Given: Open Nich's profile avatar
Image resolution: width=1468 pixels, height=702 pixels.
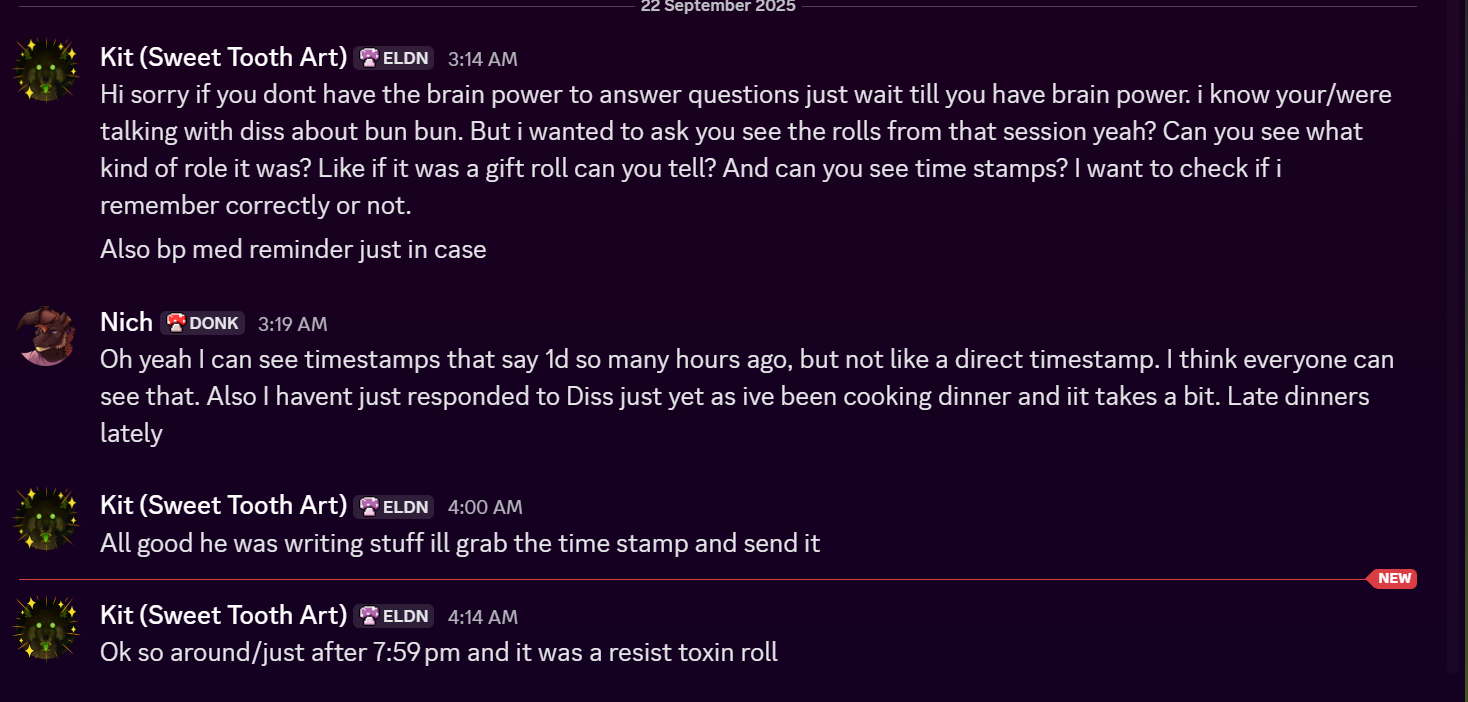Looking at the screenshot, I should click(45, 334).
